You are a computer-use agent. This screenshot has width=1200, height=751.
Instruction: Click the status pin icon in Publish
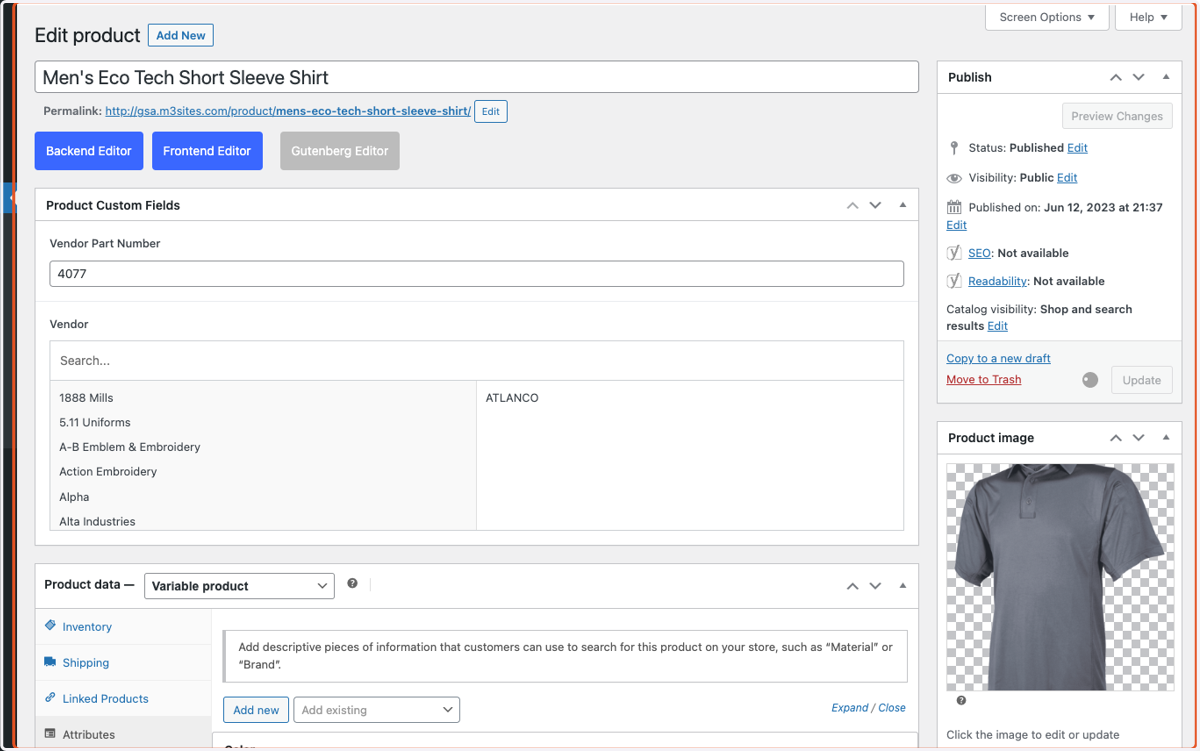pyautogui.click(x=954, y=148)
